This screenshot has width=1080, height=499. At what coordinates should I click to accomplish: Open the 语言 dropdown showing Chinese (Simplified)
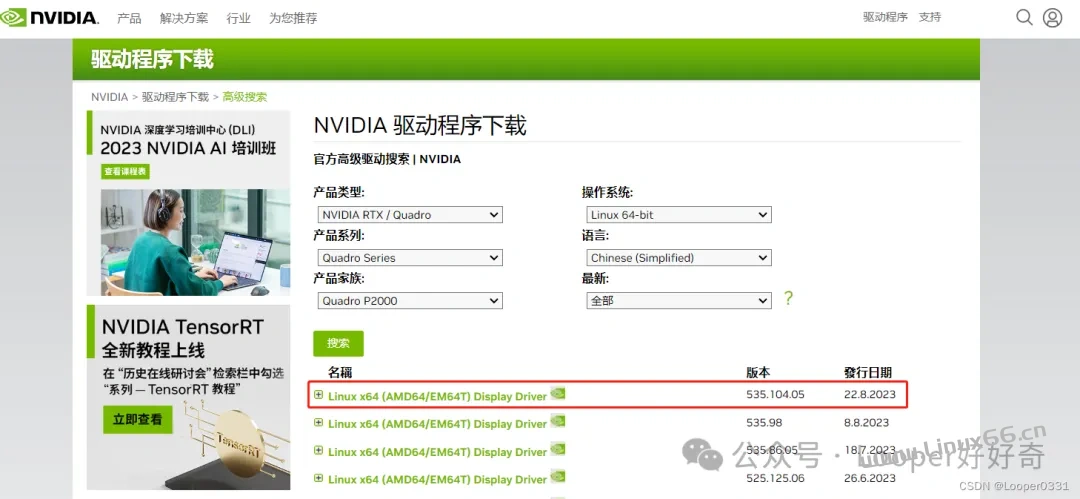coord(678,258)
